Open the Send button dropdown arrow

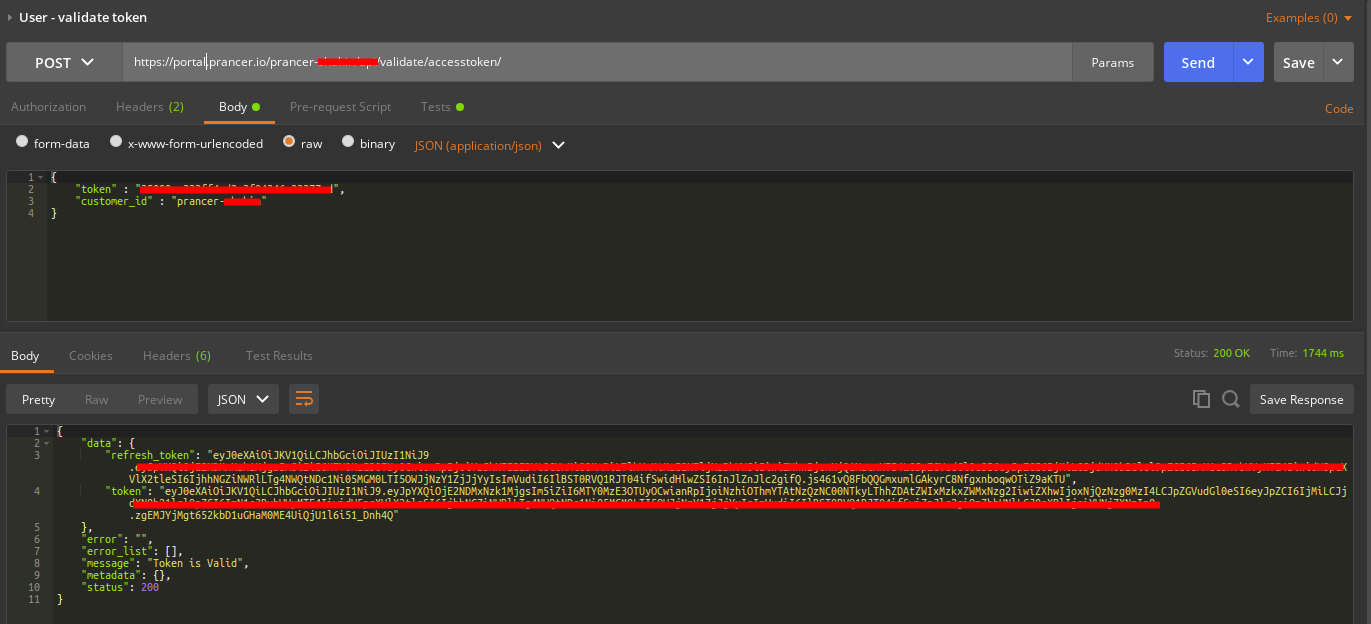tap(1248, 62)
